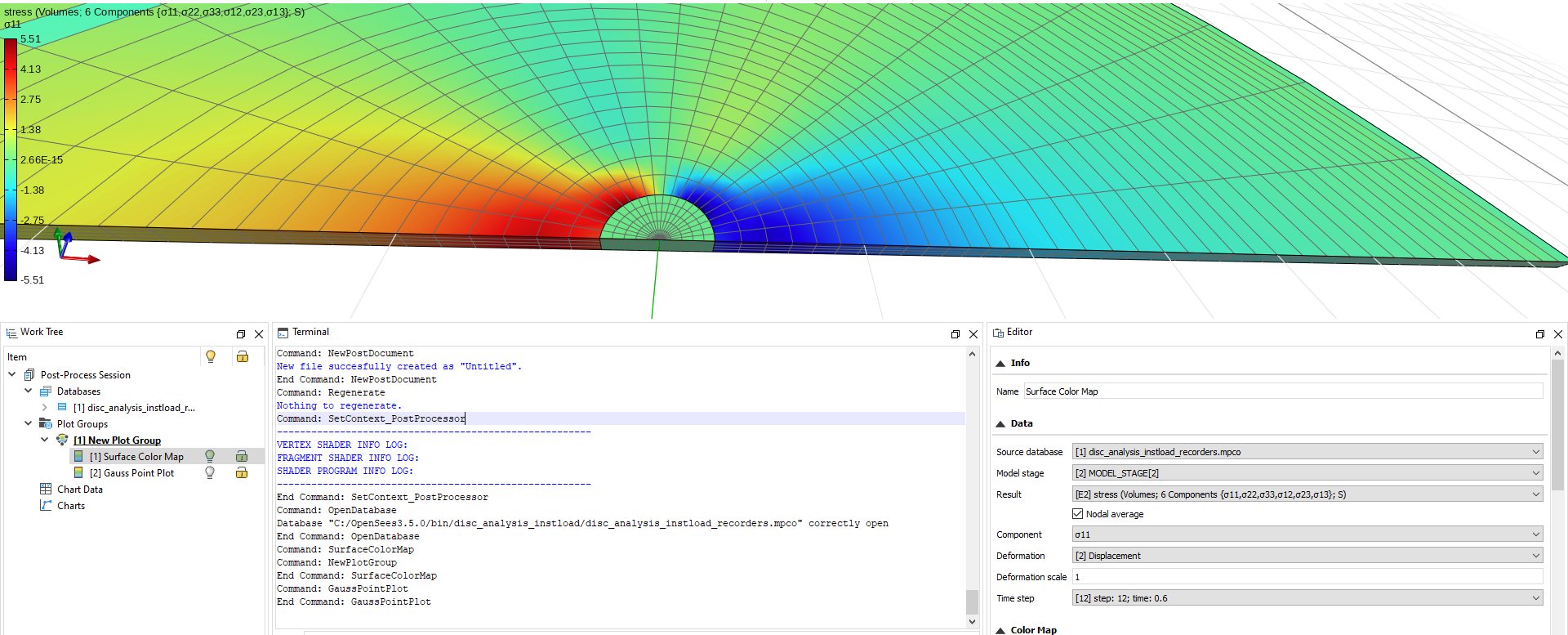Select the Charts tree item
This screenshot has width=1568, height=635.
pyautogui.click(x=71, y=506)
